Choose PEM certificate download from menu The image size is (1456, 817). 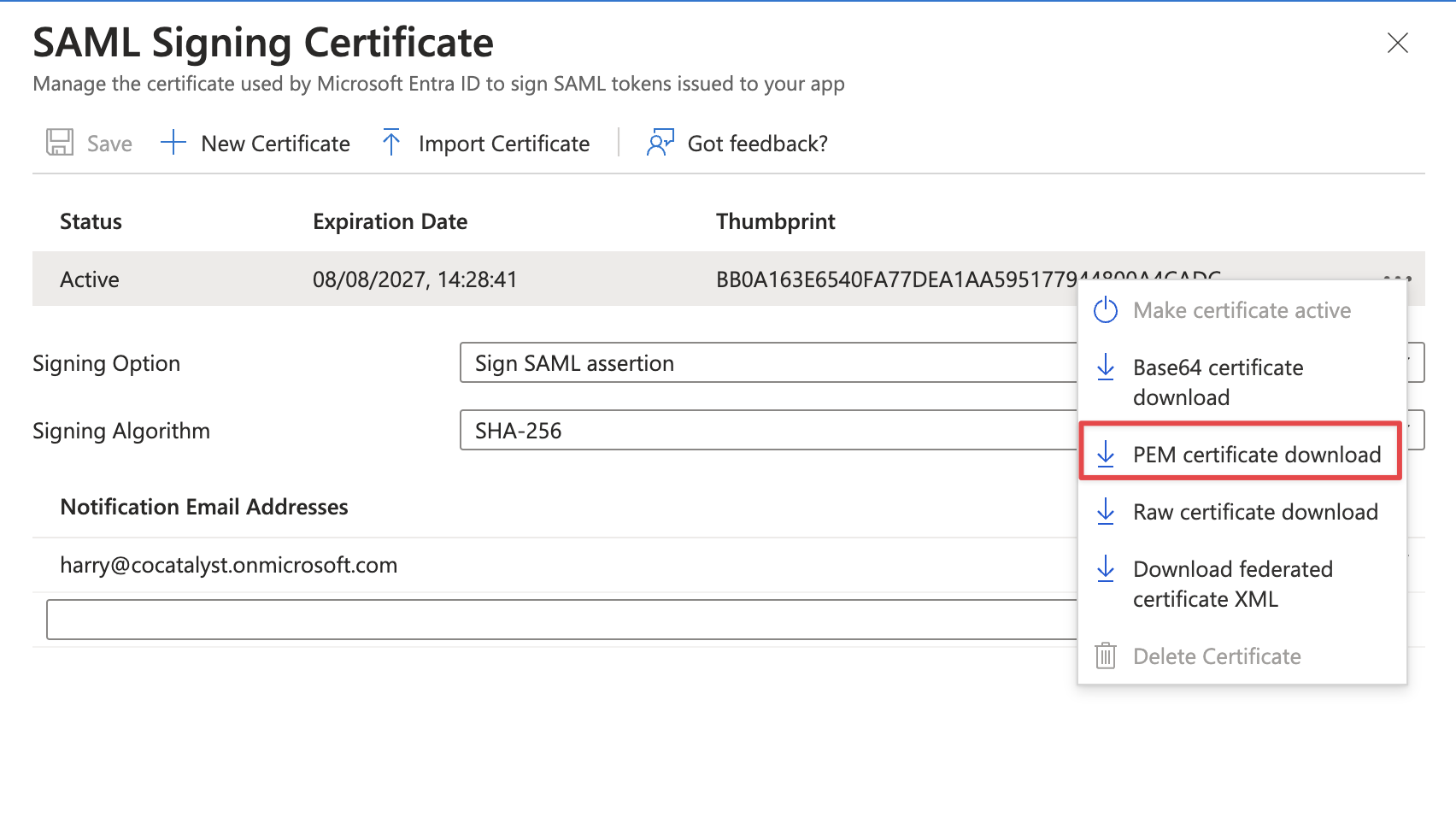click(x=1256, y=455)
